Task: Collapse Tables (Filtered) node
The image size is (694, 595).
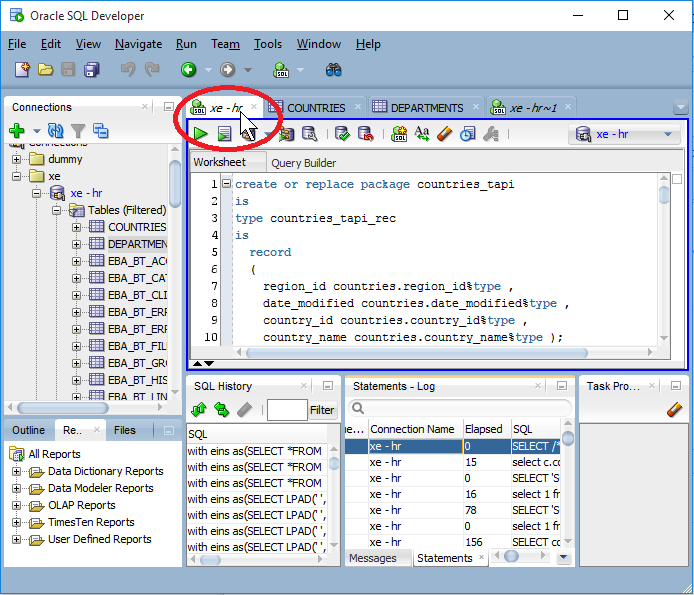Action: (x=56, y=210)
